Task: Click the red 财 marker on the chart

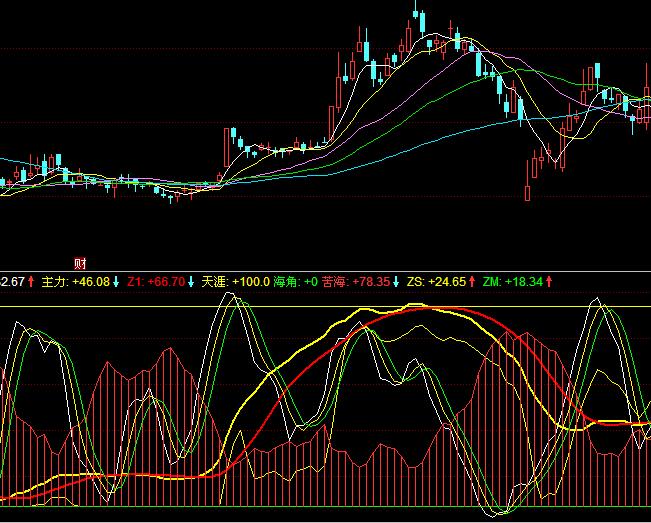Action: pos(80,264)
